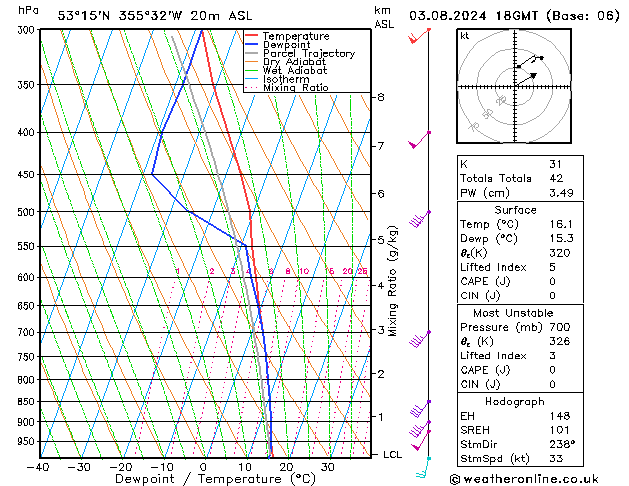This screenshot has width=629, height=486.
Task: Click the red Temperature line swatch in legend
Action: (252, 35)
